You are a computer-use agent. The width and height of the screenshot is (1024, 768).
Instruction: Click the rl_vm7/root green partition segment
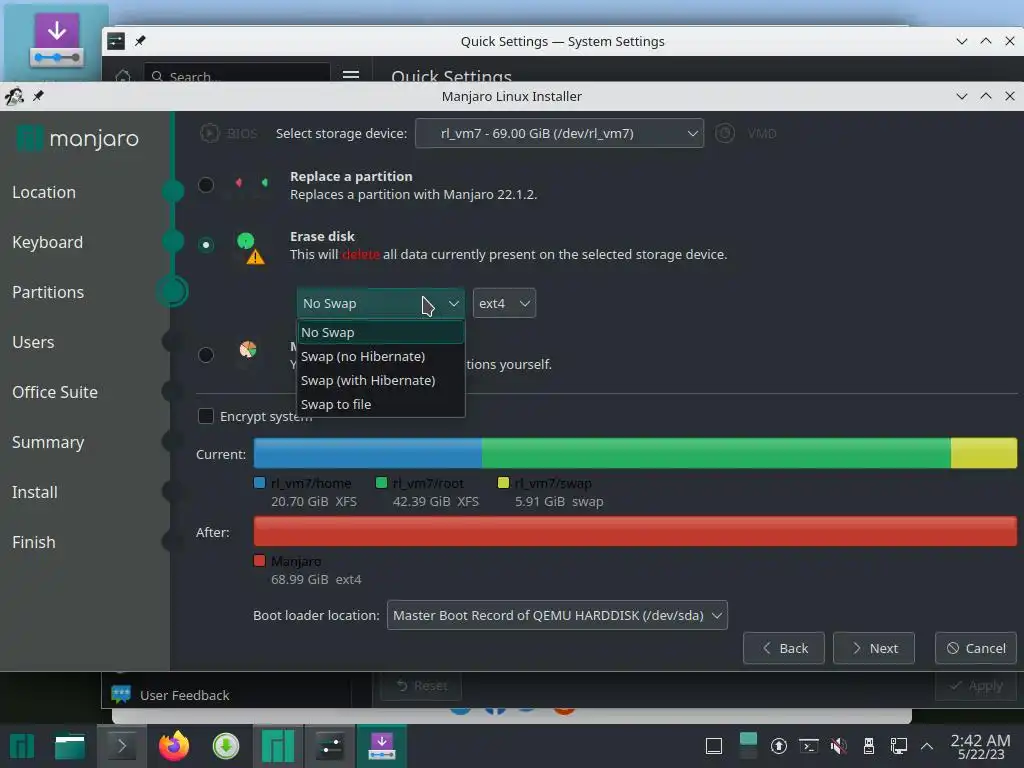(x=716, y=453)
